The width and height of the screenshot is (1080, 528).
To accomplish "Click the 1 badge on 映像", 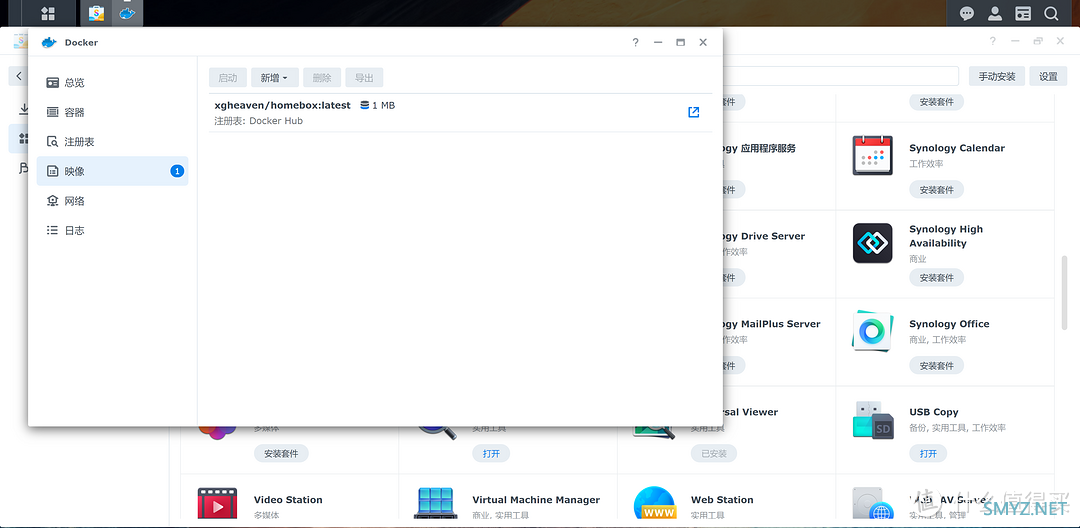I will click(177, 171).
